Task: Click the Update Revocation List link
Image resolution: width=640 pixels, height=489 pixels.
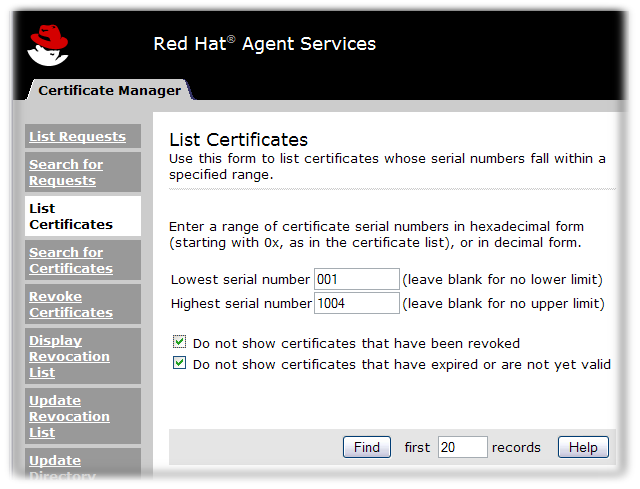Action: tap(69, 416)
